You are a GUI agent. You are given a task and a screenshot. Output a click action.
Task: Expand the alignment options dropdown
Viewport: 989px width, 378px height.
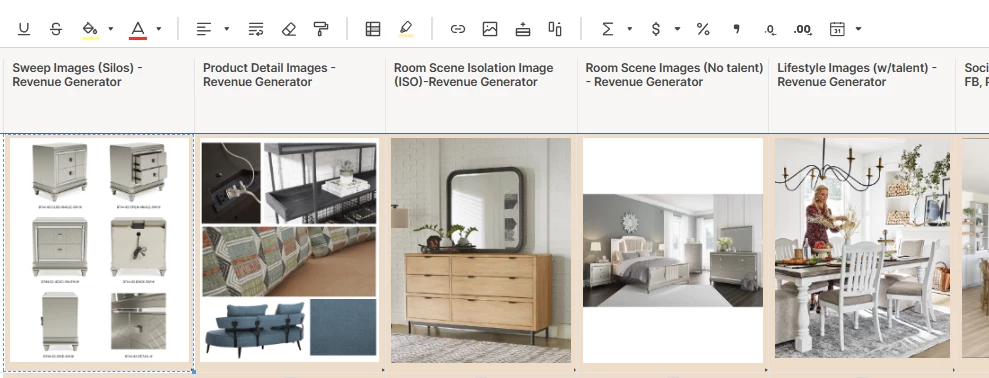[226, 29]
